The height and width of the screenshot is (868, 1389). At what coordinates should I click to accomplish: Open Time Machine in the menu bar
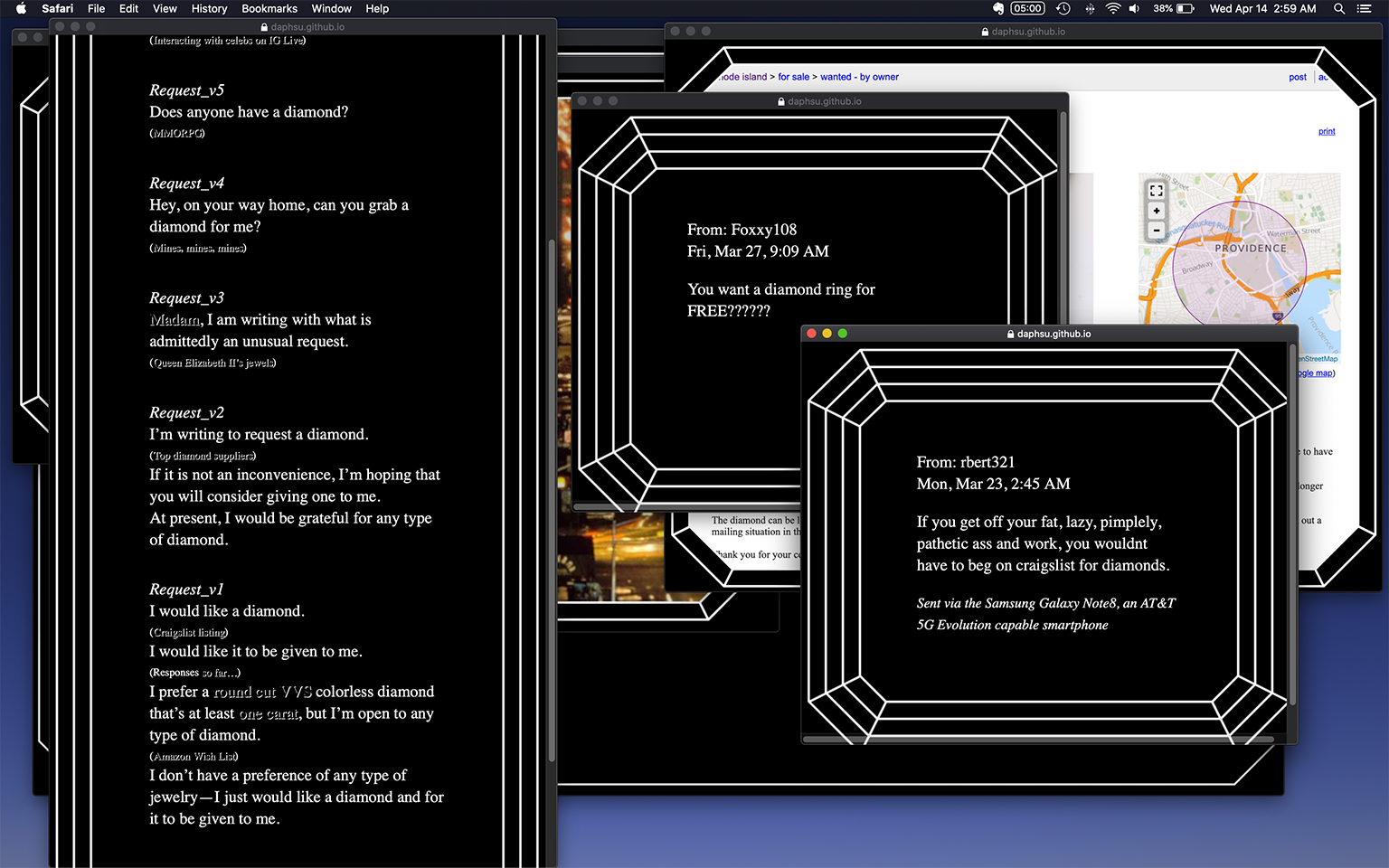(1063, 8)
